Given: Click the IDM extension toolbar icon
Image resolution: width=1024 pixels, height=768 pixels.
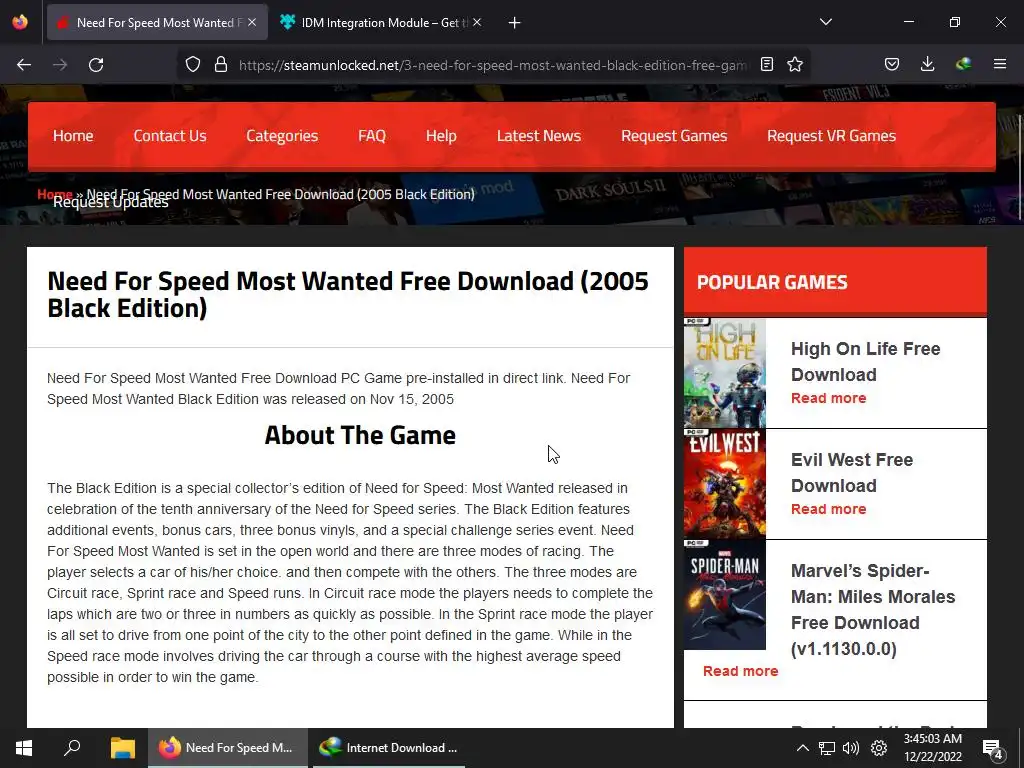Looking at the screenshot, I should [963, 65].
